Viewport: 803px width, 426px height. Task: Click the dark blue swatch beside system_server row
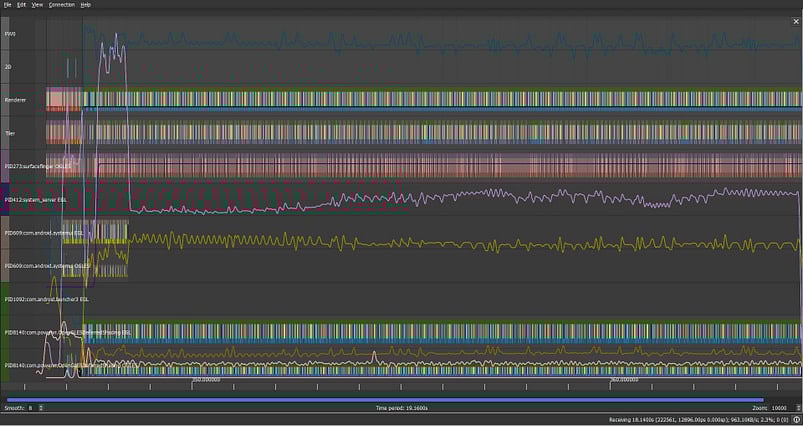[5, 199]
